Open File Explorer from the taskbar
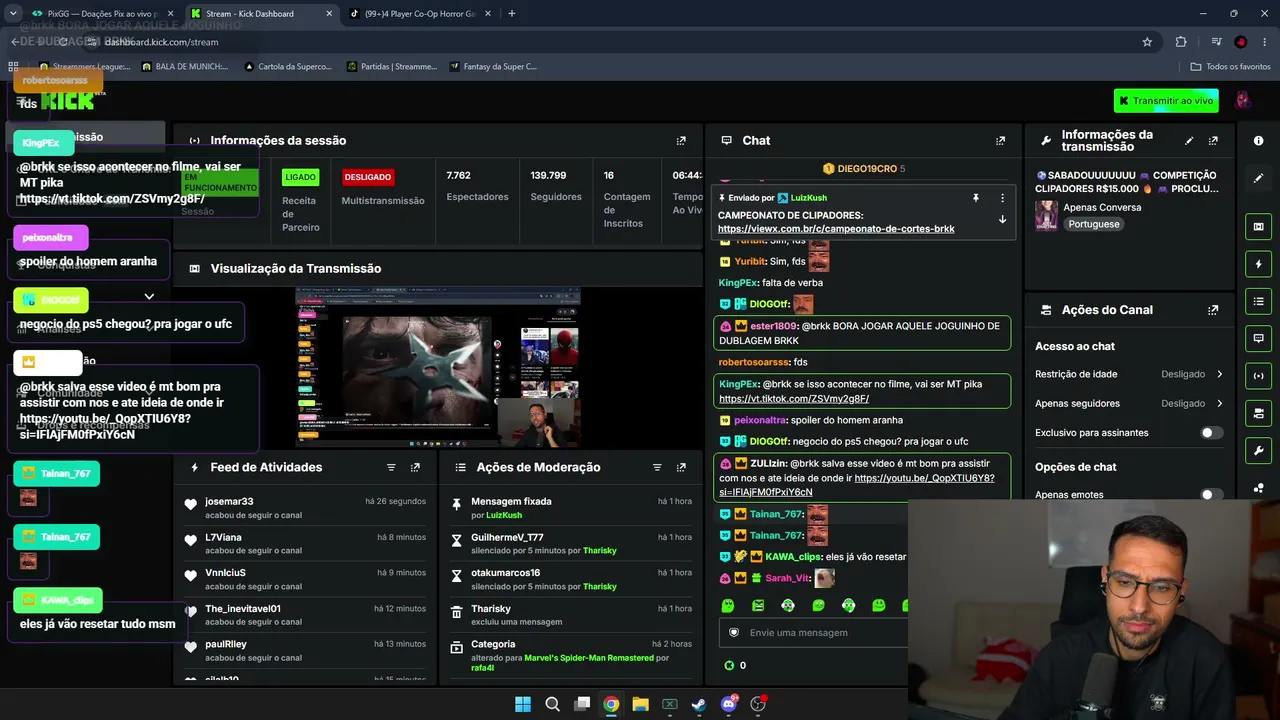Screen dimensions: 1280x720 640,704
